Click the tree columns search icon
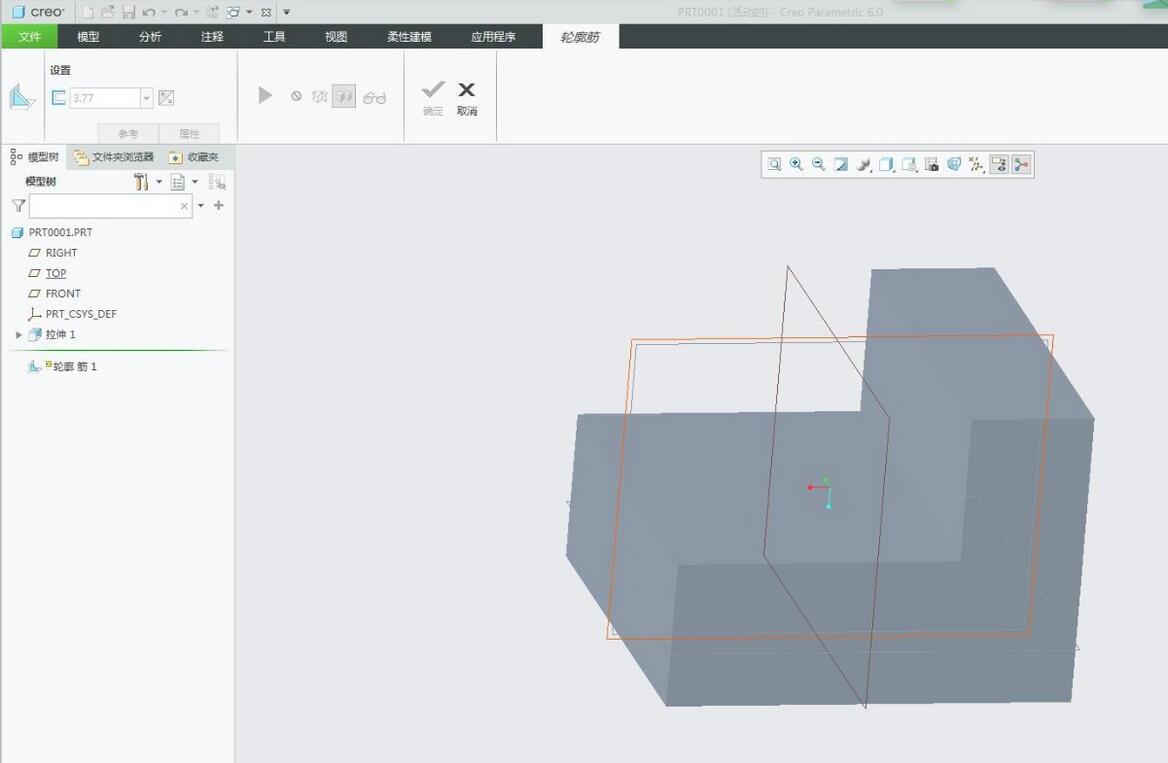The width and height of the screenshot is (1168, 763). pyautogui.click(x=217, y=182)
